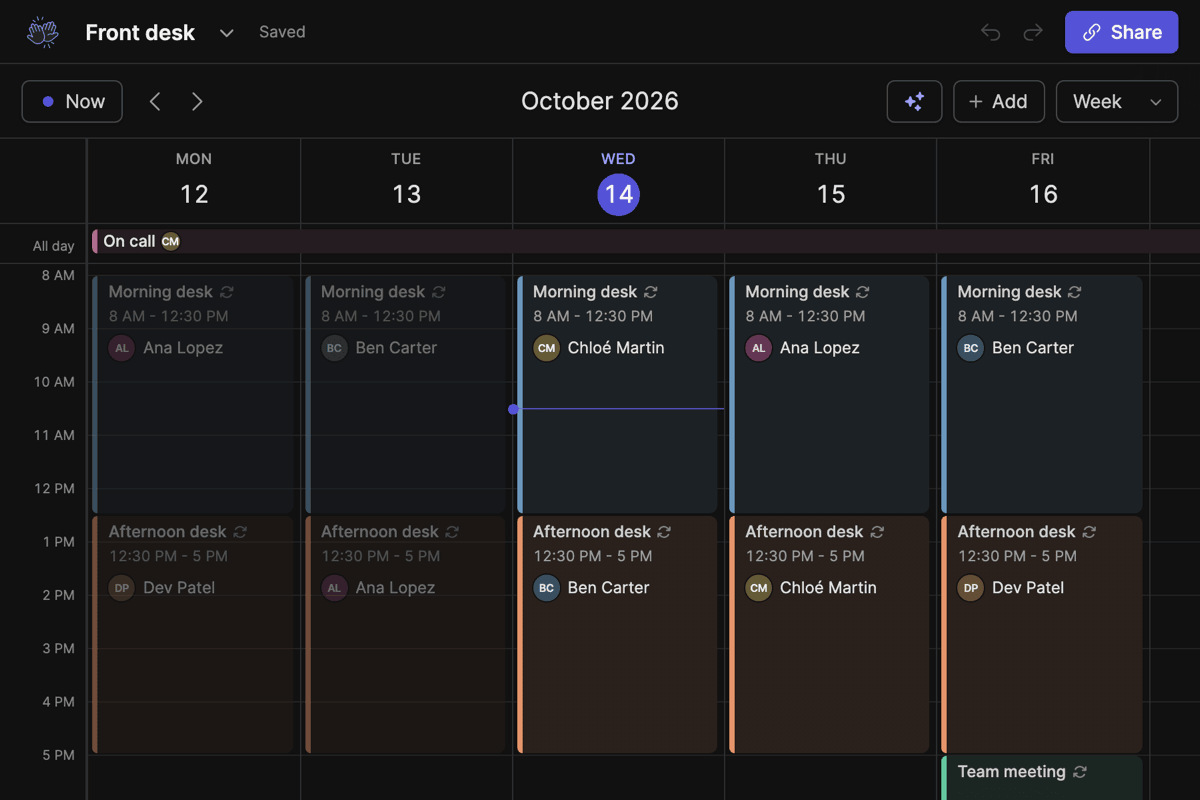
Task: Click the sparkle auto-schedule icon button
Action: [914, 101]
